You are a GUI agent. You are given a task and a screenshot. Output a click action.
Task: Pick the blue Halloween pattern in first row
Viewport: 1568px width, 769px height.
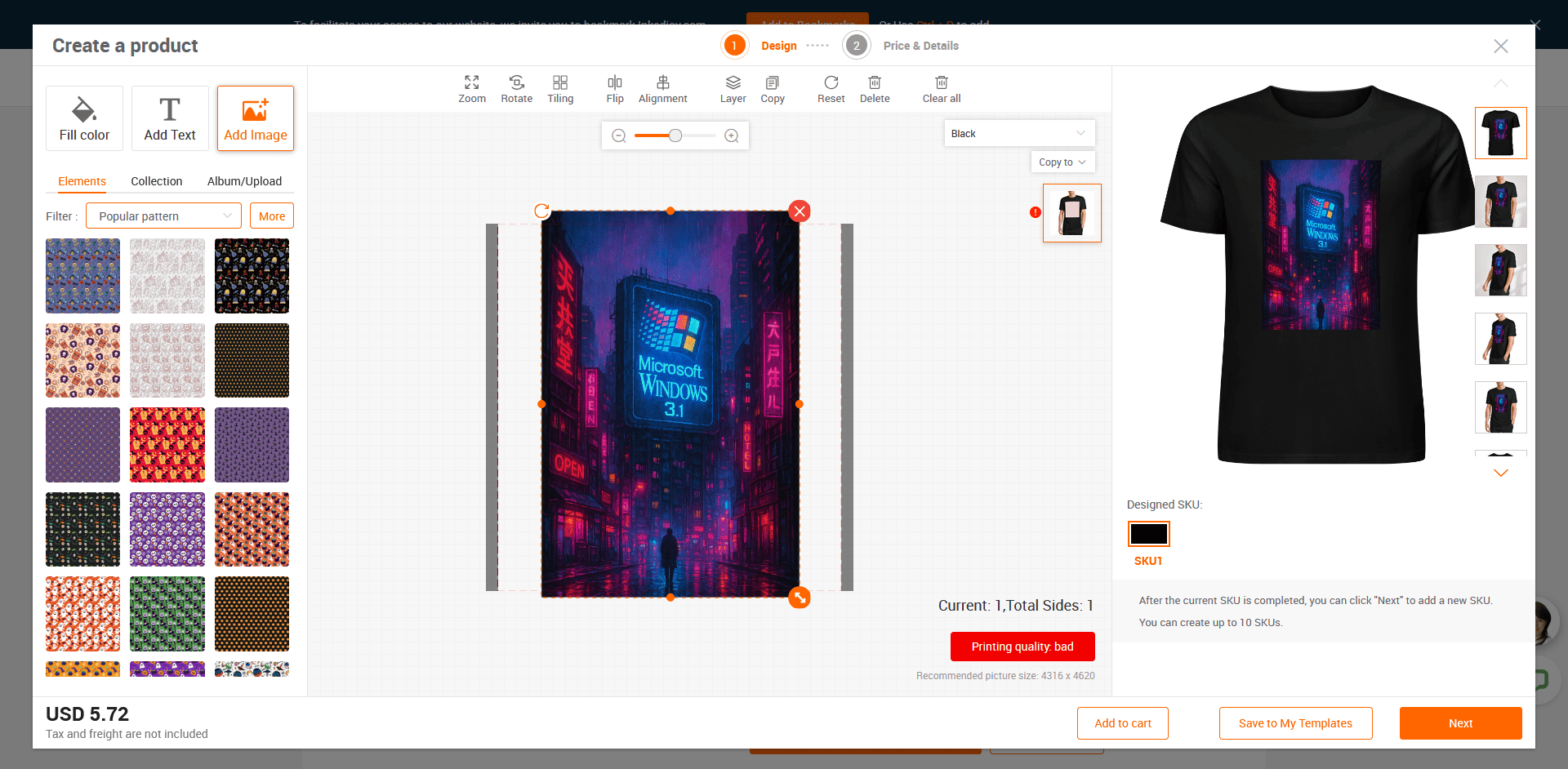coord(82,276)
